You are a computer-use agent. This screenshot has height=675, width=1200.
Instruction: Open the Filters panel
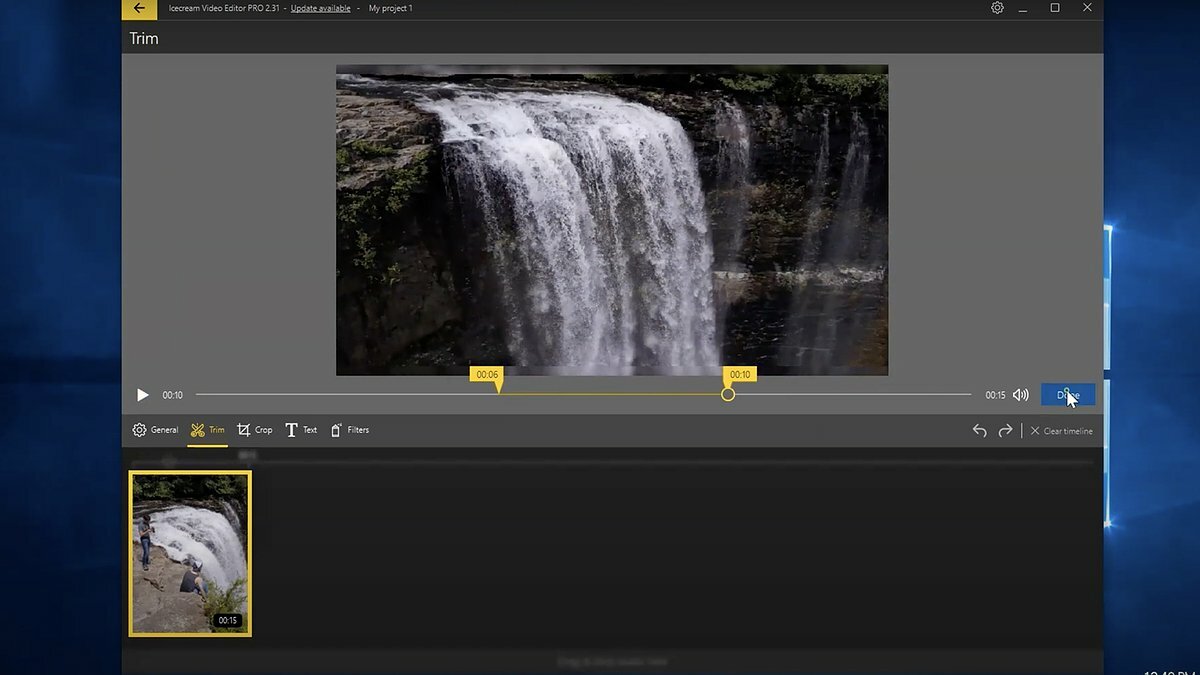350,430
